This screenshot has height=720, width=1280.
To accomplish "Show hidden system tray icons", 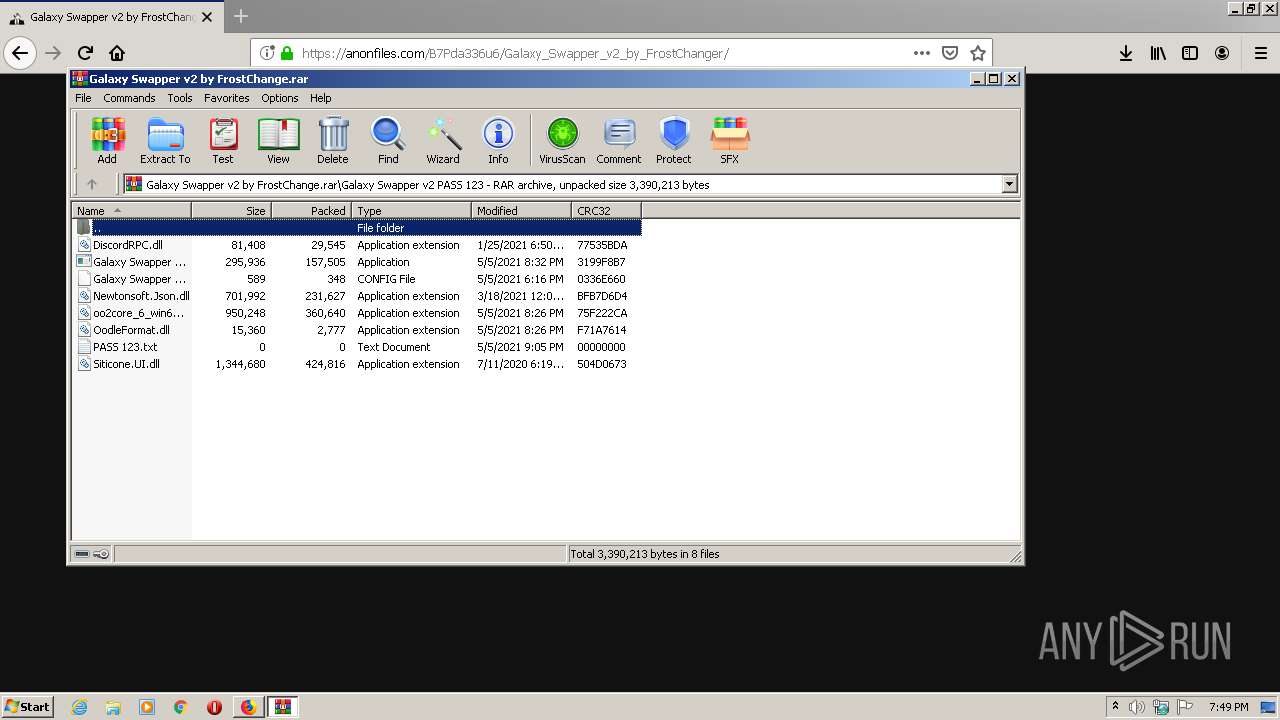I will (1115, 707).
